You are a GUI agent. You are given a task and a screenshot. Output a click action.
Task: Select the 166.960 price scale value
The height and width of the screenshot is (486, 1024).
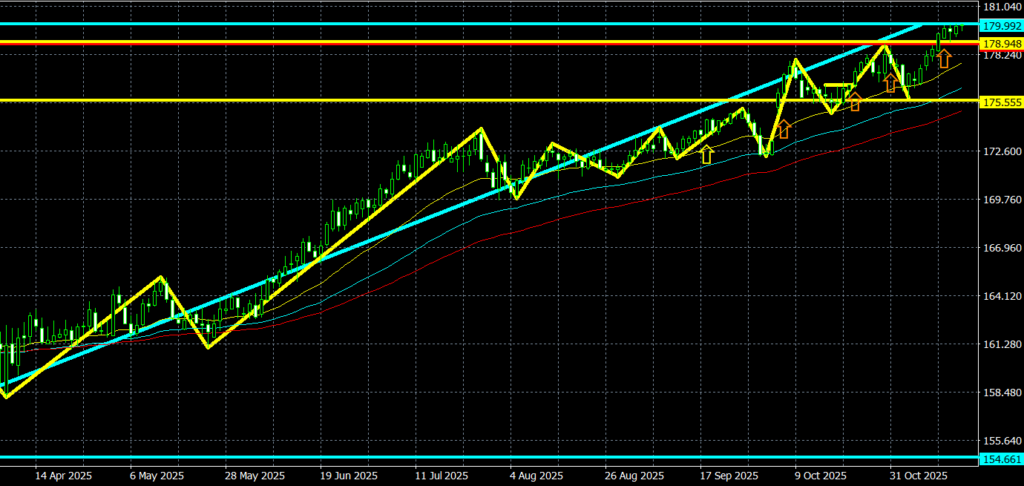click(x=1000, y=248)
